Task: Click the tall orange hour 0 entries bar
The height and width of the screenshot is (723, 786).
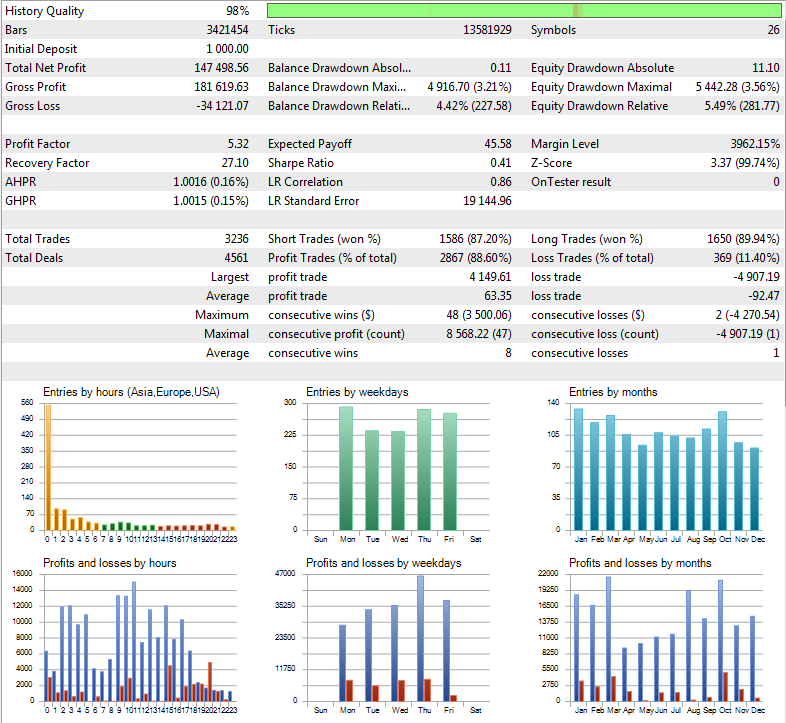Action: tap(47, 467)
